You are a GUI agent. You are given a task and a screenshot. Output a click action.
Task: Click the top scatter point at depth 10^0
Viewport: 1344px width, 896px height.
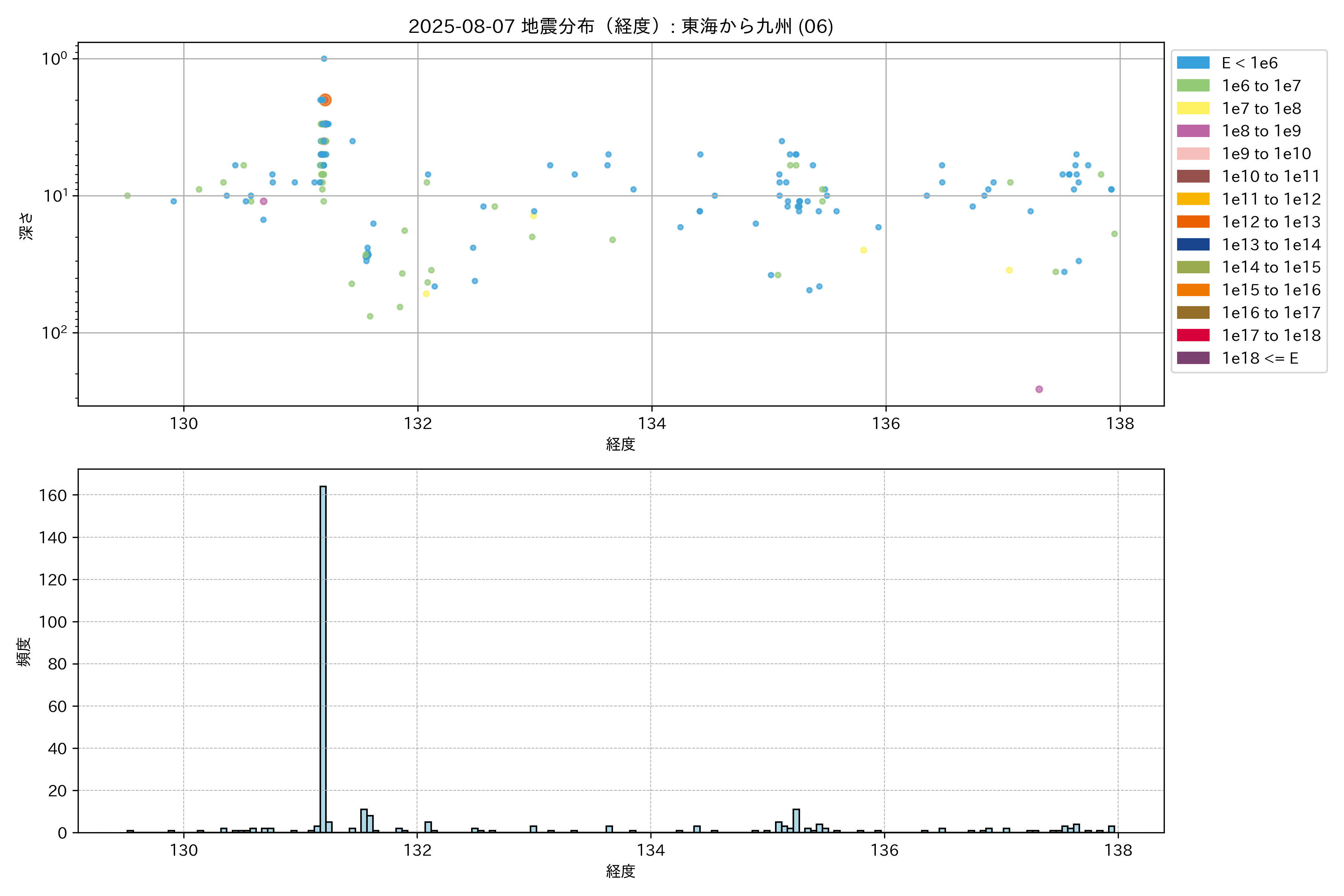(x=324, y=59)
